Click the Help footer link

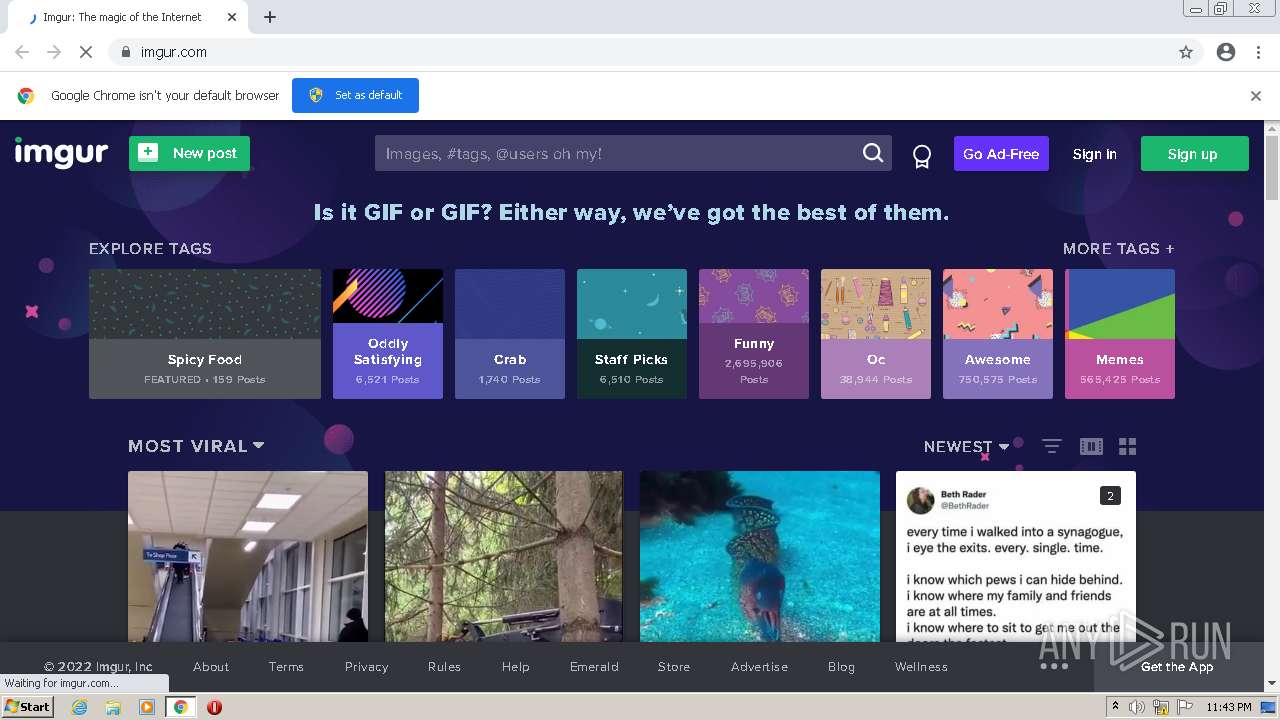[515, 666]
